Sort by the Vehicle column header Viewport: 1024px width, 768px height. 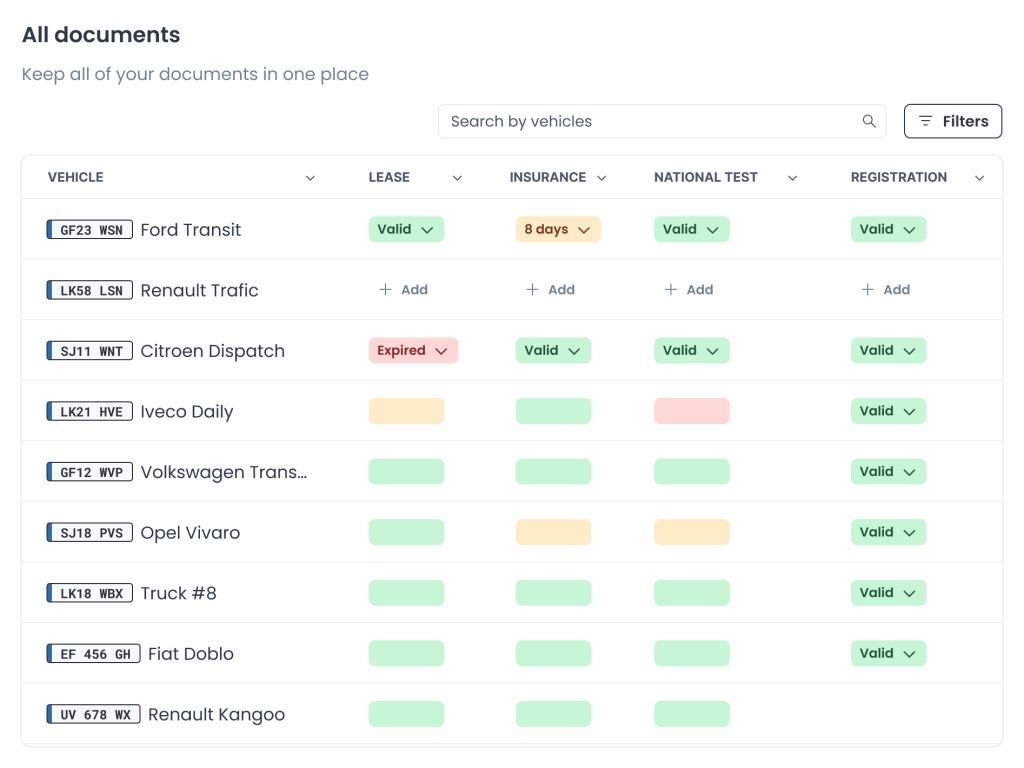coord(76,178)
